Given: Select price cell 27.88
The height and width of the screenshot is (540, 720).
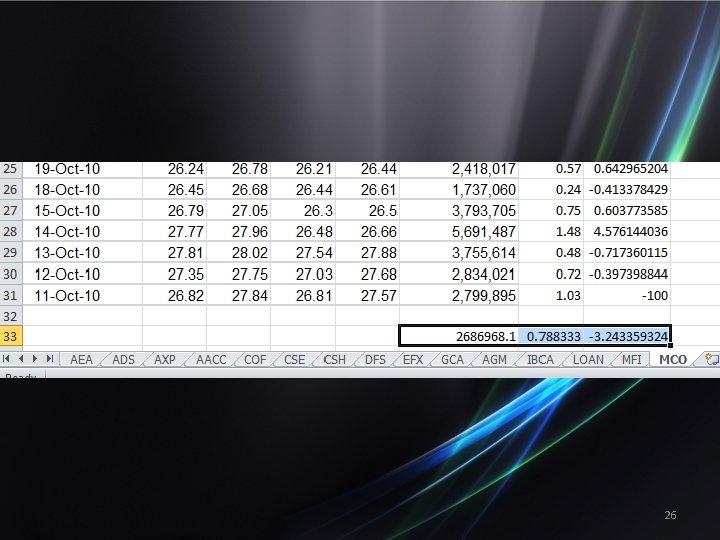Looking at the screenshot, I should 368,253.
